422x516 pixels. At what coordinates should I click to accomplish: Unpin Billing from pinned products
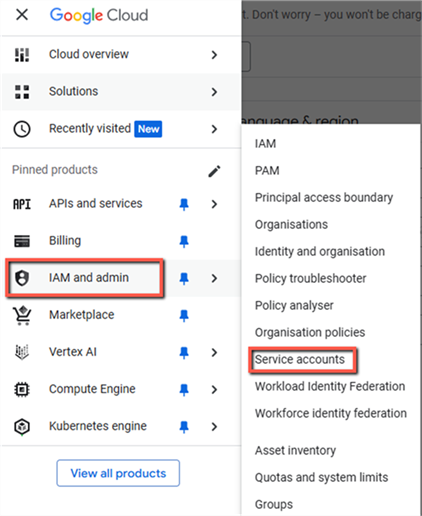[184, 241]
